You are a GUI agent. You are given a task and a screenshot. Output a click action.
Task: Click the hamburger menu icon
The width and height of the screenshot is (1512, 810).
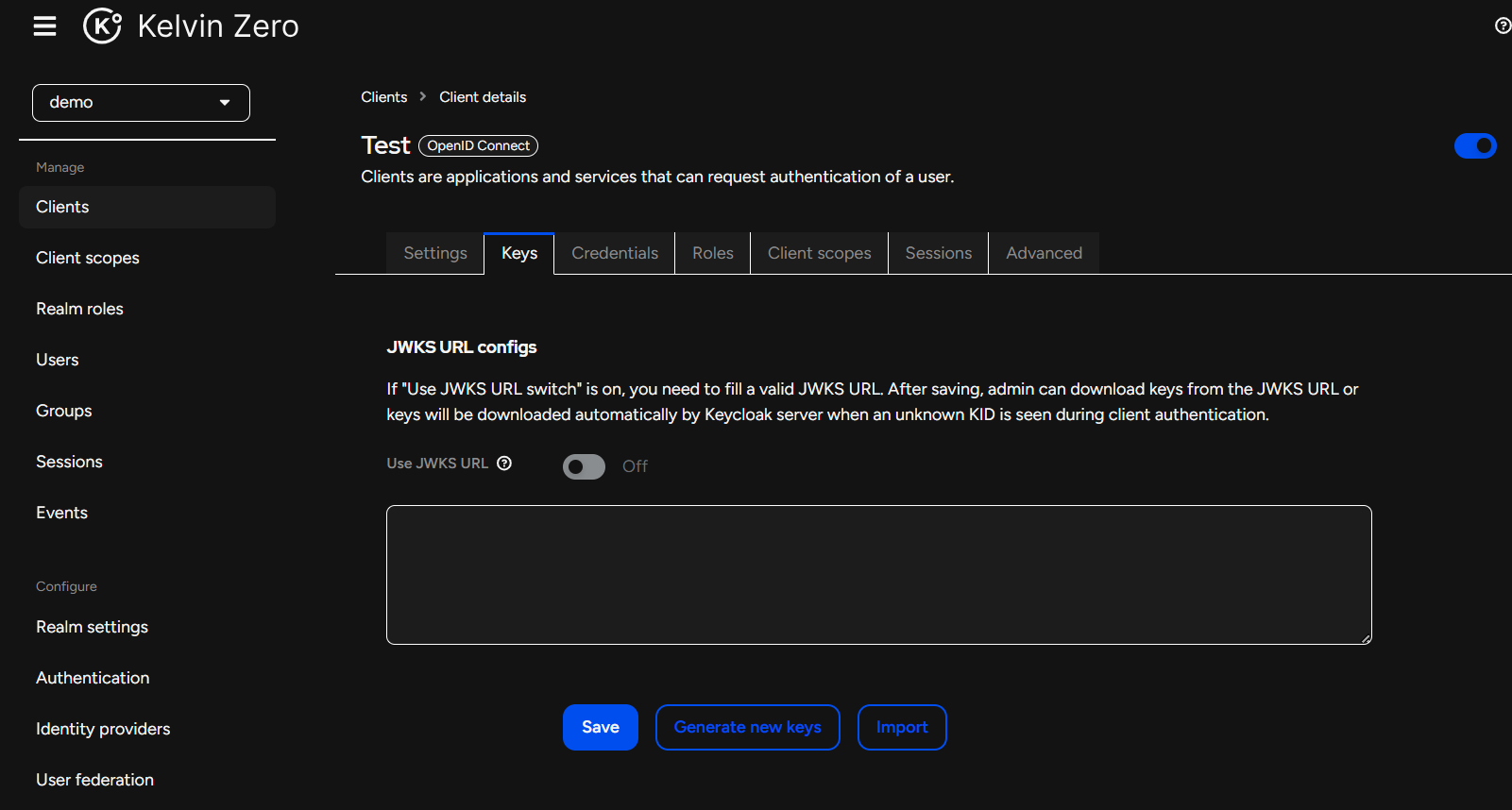coord(44,26)
